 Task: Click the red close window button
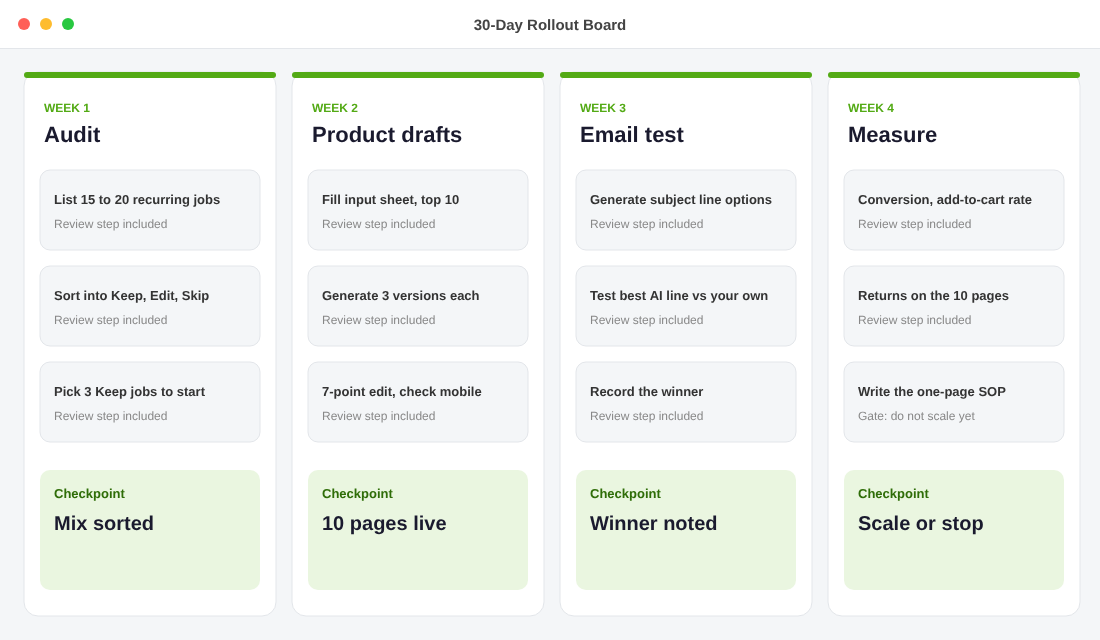[24, 24]
